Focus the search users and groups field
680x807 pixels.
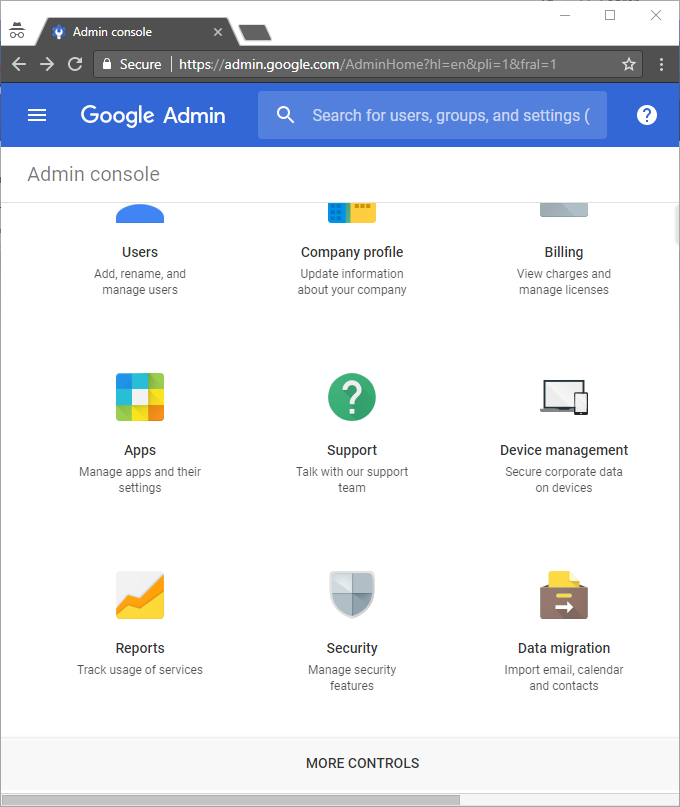point(450,115)
